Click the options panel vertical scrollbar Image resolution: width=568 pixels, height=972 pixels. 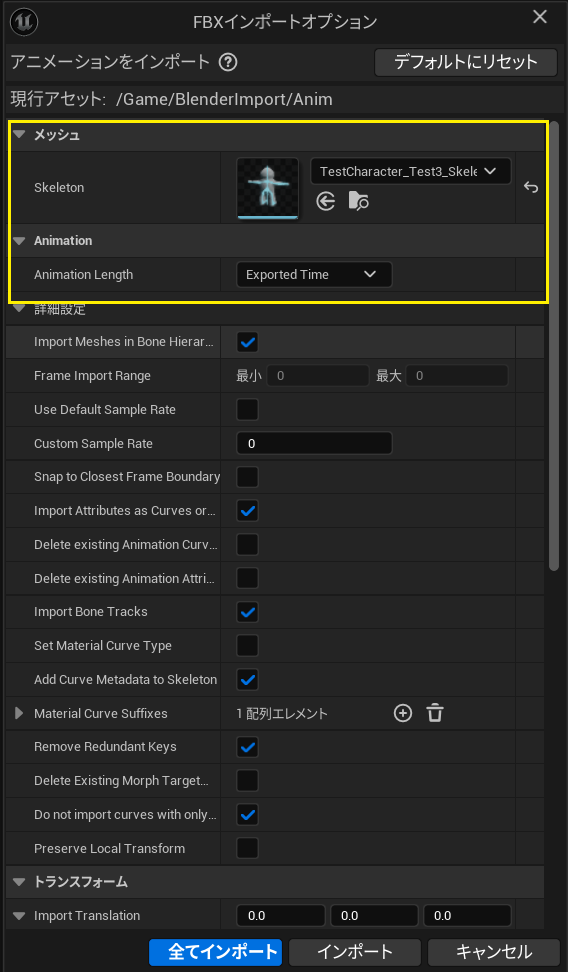[x=554, y=346]
